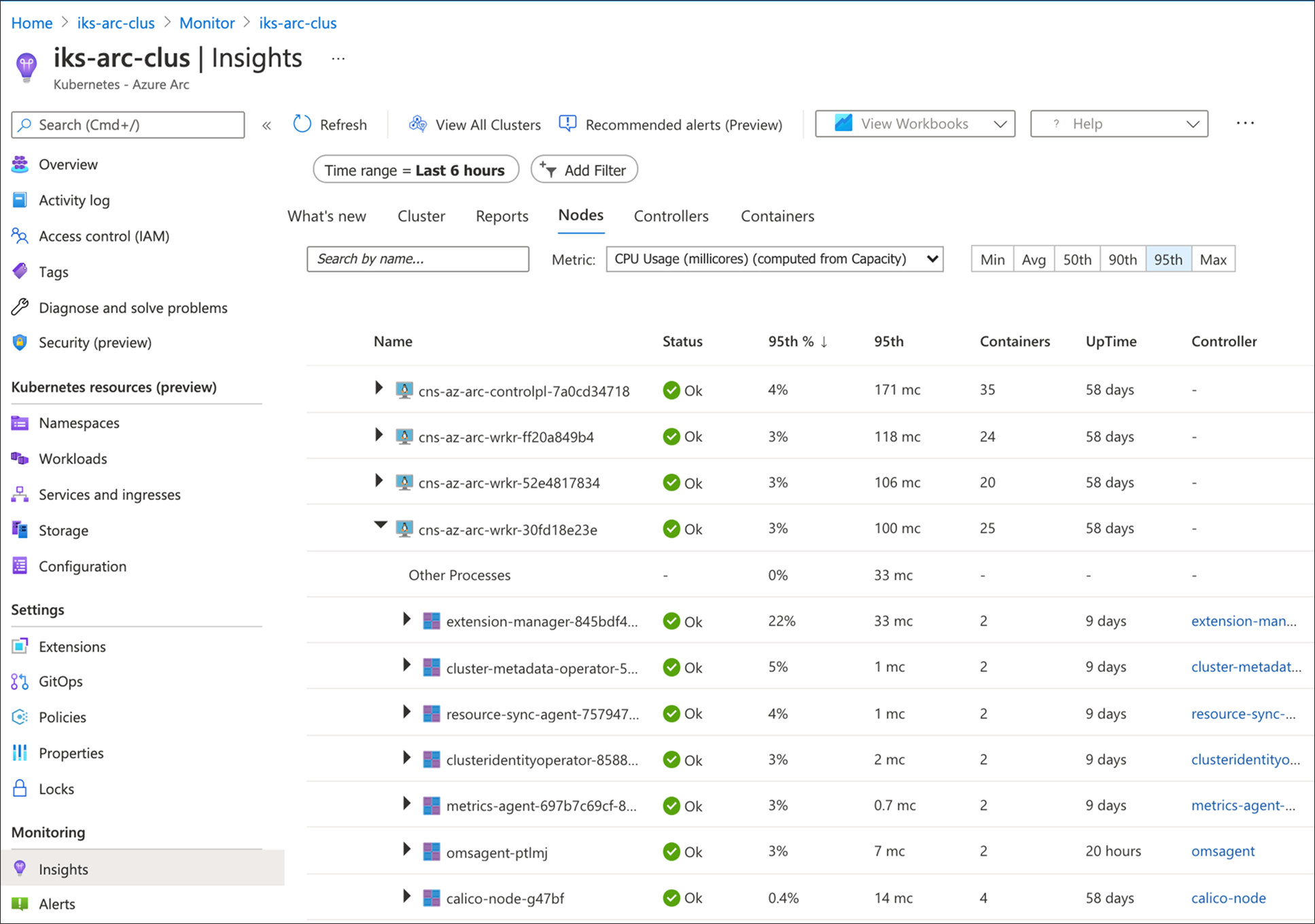Switch to the Containers tab

(777, 215)
